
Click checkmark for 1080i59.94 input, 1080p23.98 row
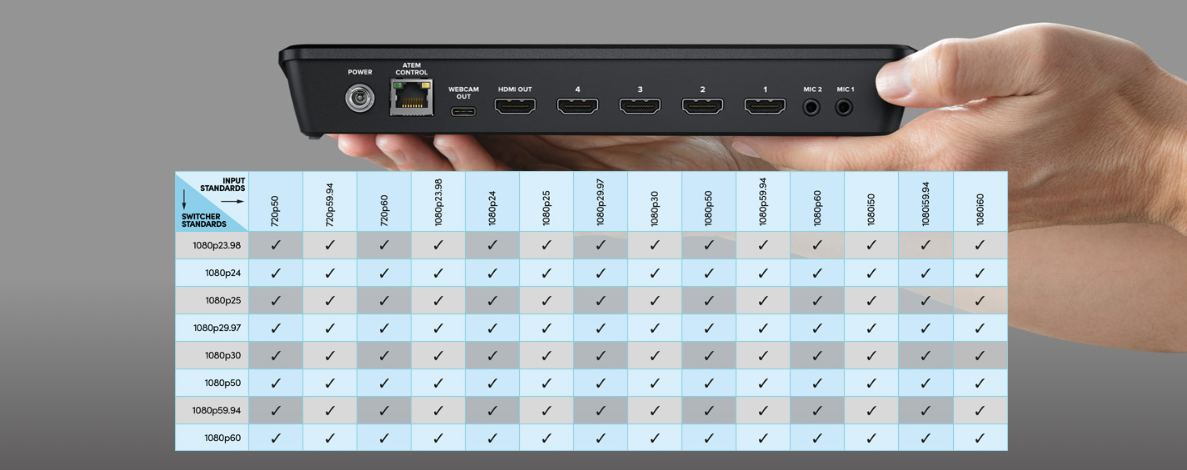pos(926,245)
